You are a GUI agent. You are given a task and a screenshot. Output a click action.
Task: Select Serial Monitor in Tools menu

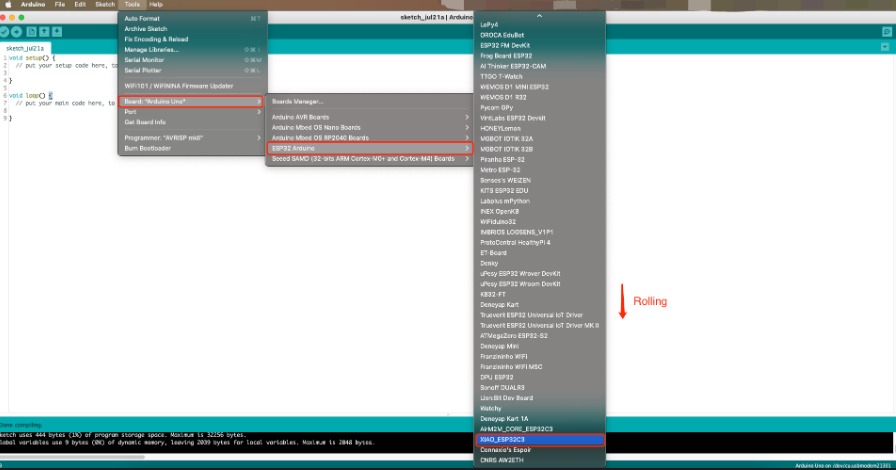coord(192,60)
